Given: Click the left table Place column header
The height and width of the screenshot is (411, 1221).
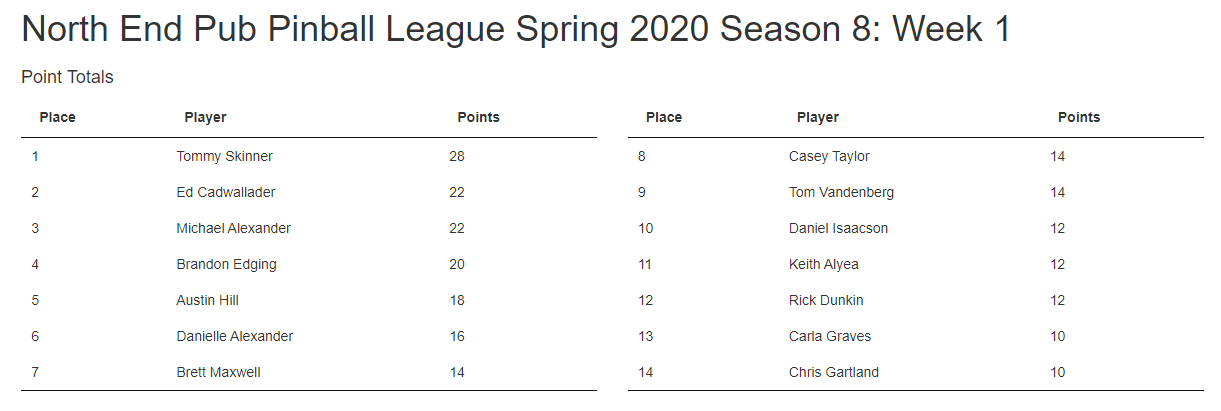Looking at the screenshot, I should (x=57, y=117).
